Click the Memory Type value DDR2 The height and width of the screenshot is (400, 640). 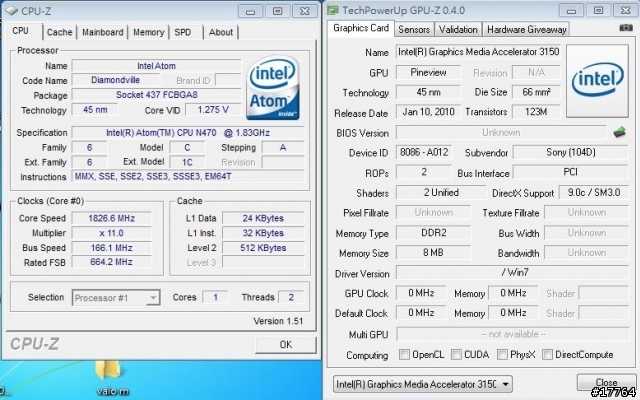point(433,233)
